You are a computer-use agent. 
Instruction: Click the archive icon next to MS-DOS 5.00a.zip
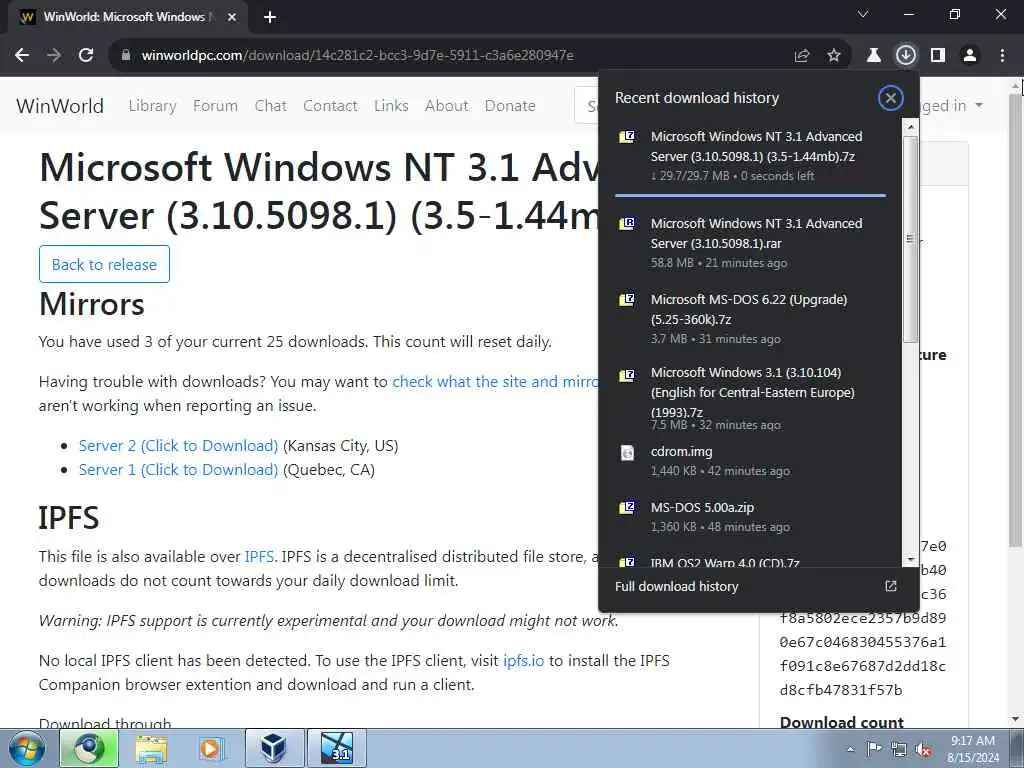(x=627, y=507)
